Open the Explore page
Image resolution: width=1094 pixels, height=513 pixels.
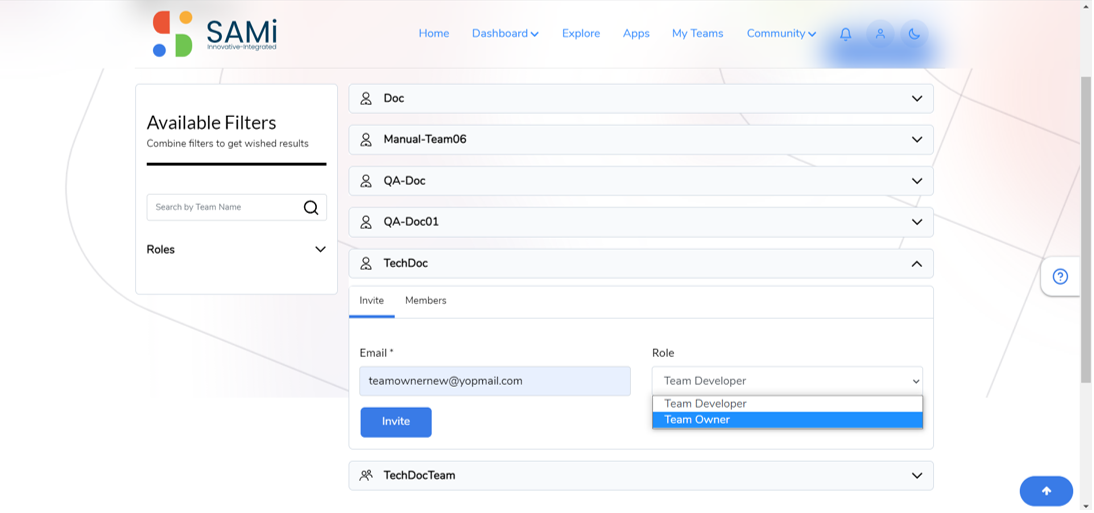pyautogui.click(x=581, y=34)
